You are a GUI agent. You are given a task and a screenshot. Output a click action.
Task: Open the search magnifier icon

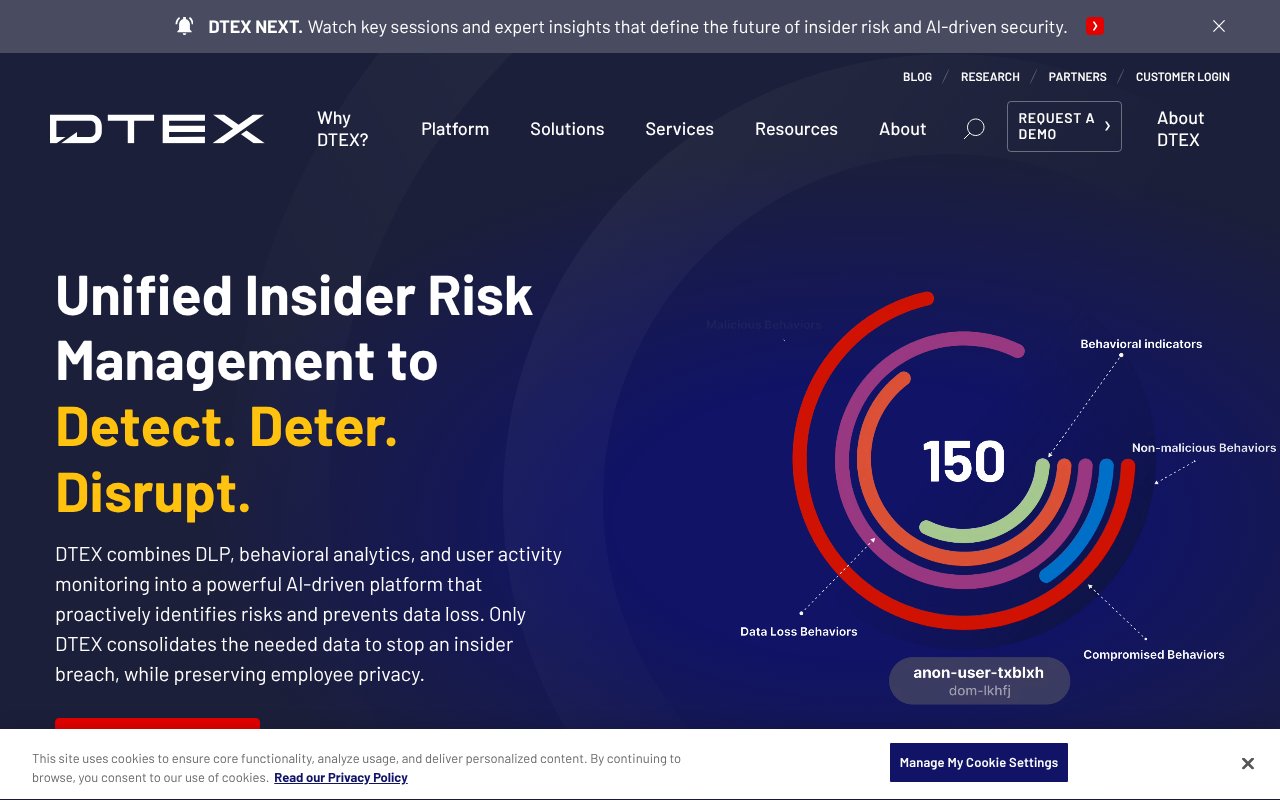click(x=972, y=128)
